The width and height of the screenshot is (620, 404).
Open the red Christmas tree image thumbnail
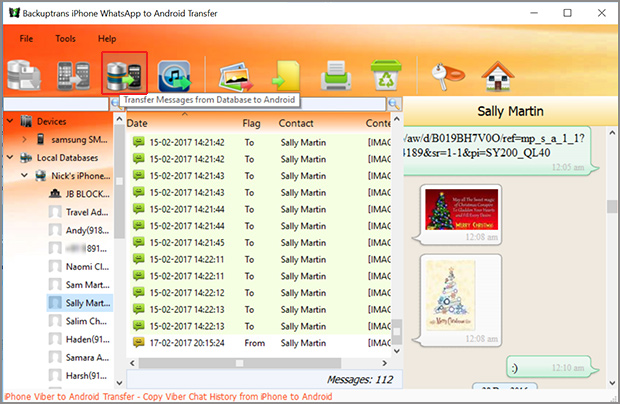461,209
